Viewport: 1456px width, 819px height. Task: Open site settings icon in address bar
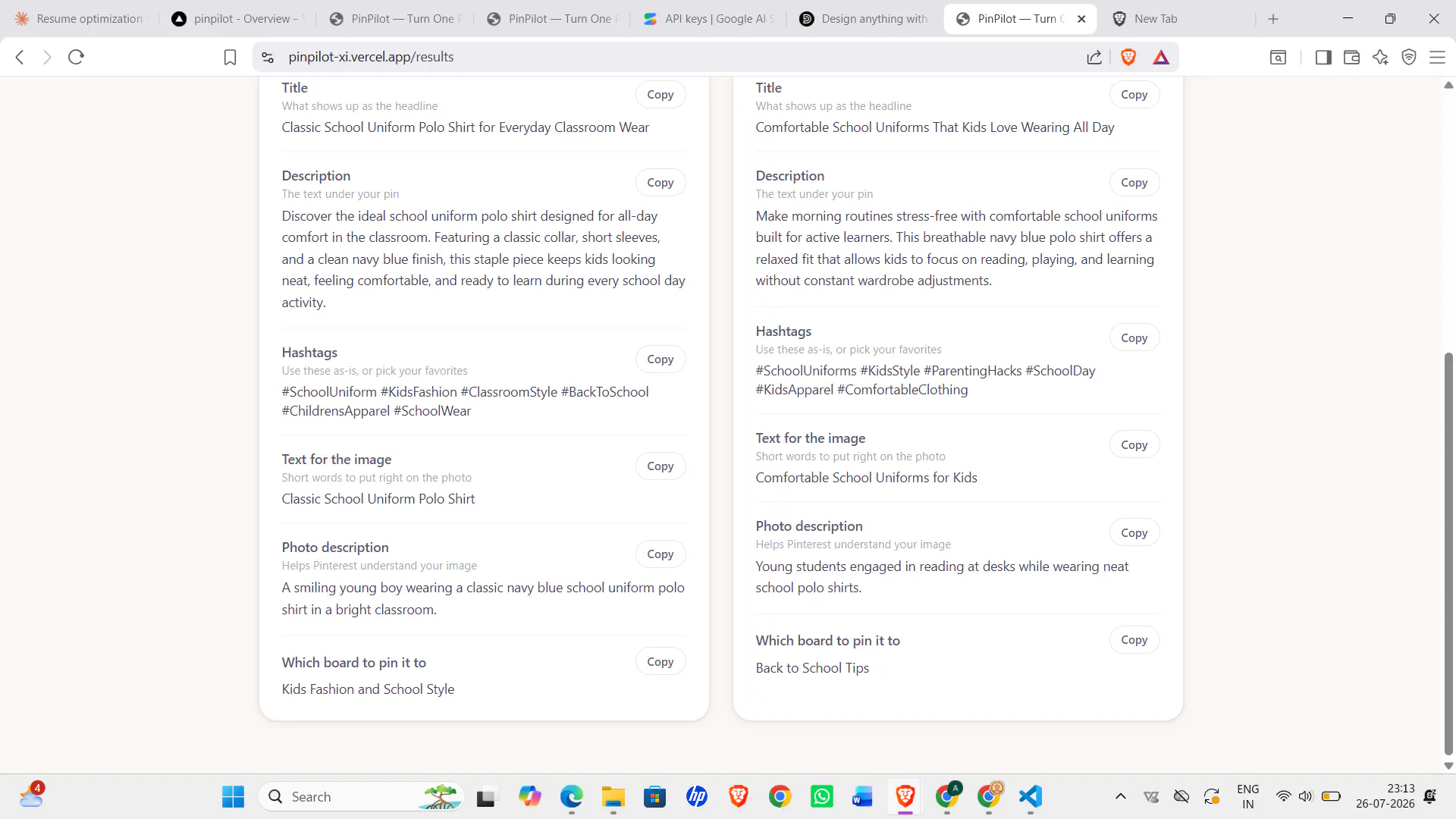(268, 57)
